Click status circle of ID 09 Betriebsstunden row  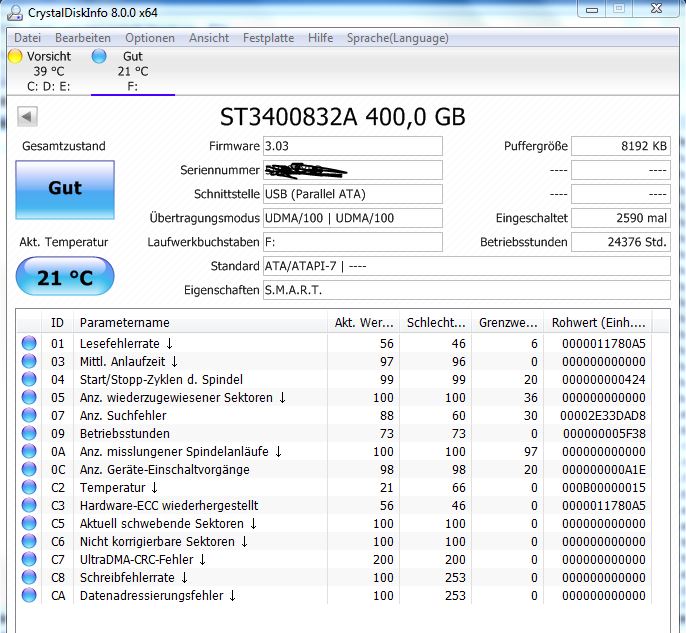tap(29, 433)
